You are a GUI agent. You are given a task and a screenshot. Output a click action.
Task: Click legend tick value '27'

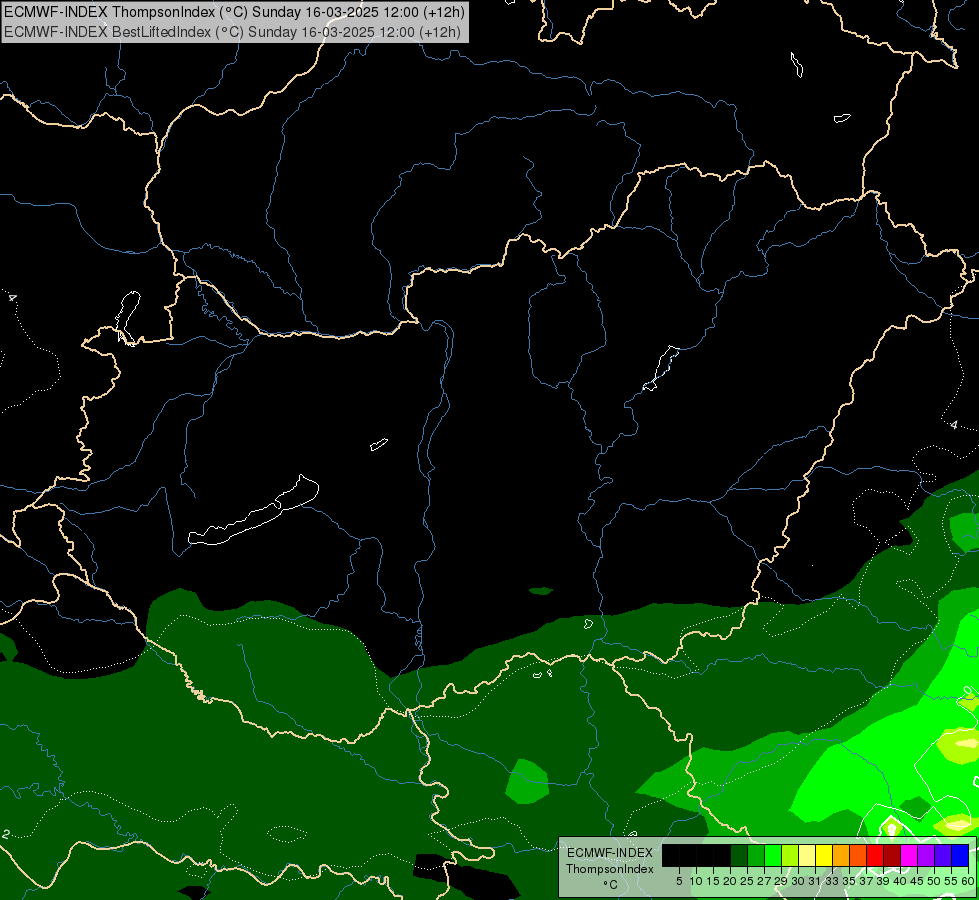[x=764, y=881]
